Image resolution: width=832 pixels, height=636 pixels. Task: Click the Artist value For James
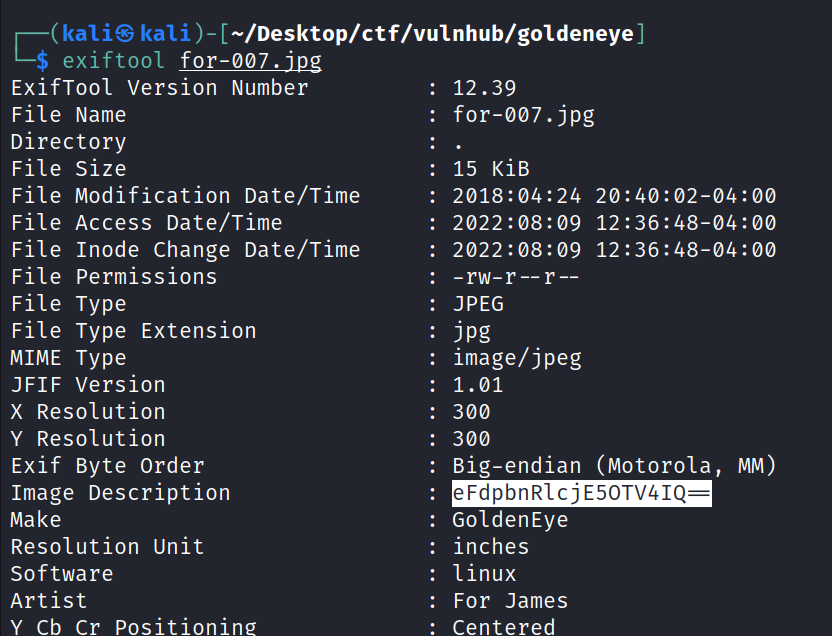(x=510, y=601)
